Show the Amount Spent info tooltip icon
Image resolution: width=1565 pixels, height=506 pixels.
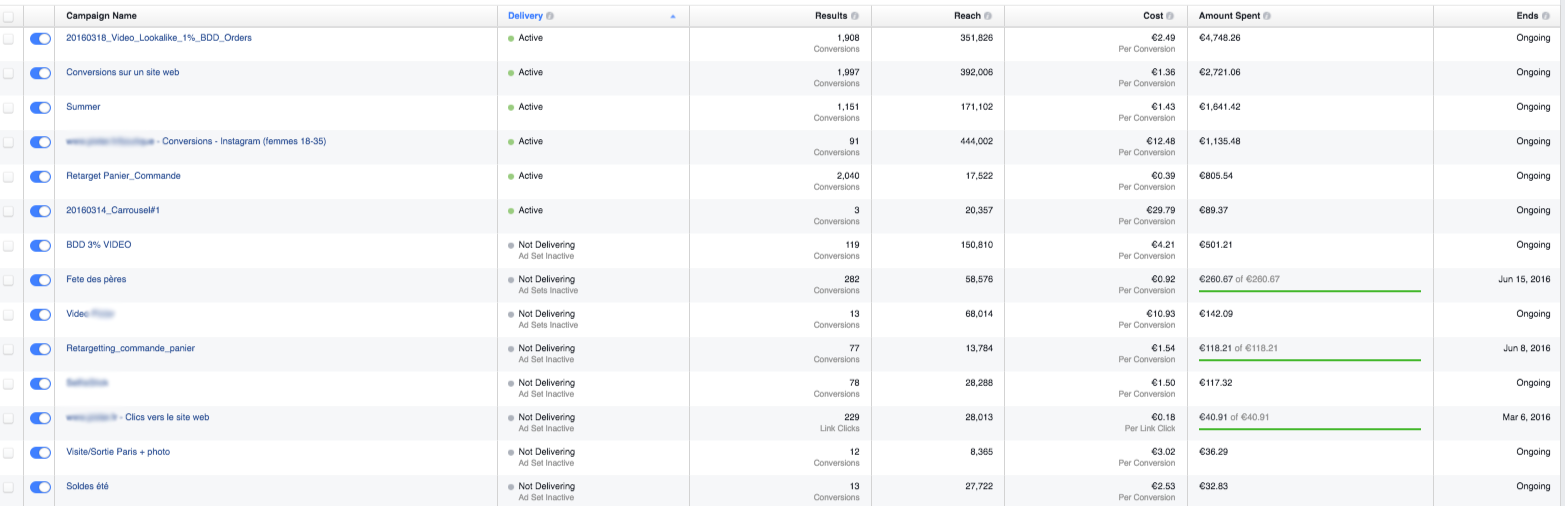pyautogui.click(x=1267, y=16)
